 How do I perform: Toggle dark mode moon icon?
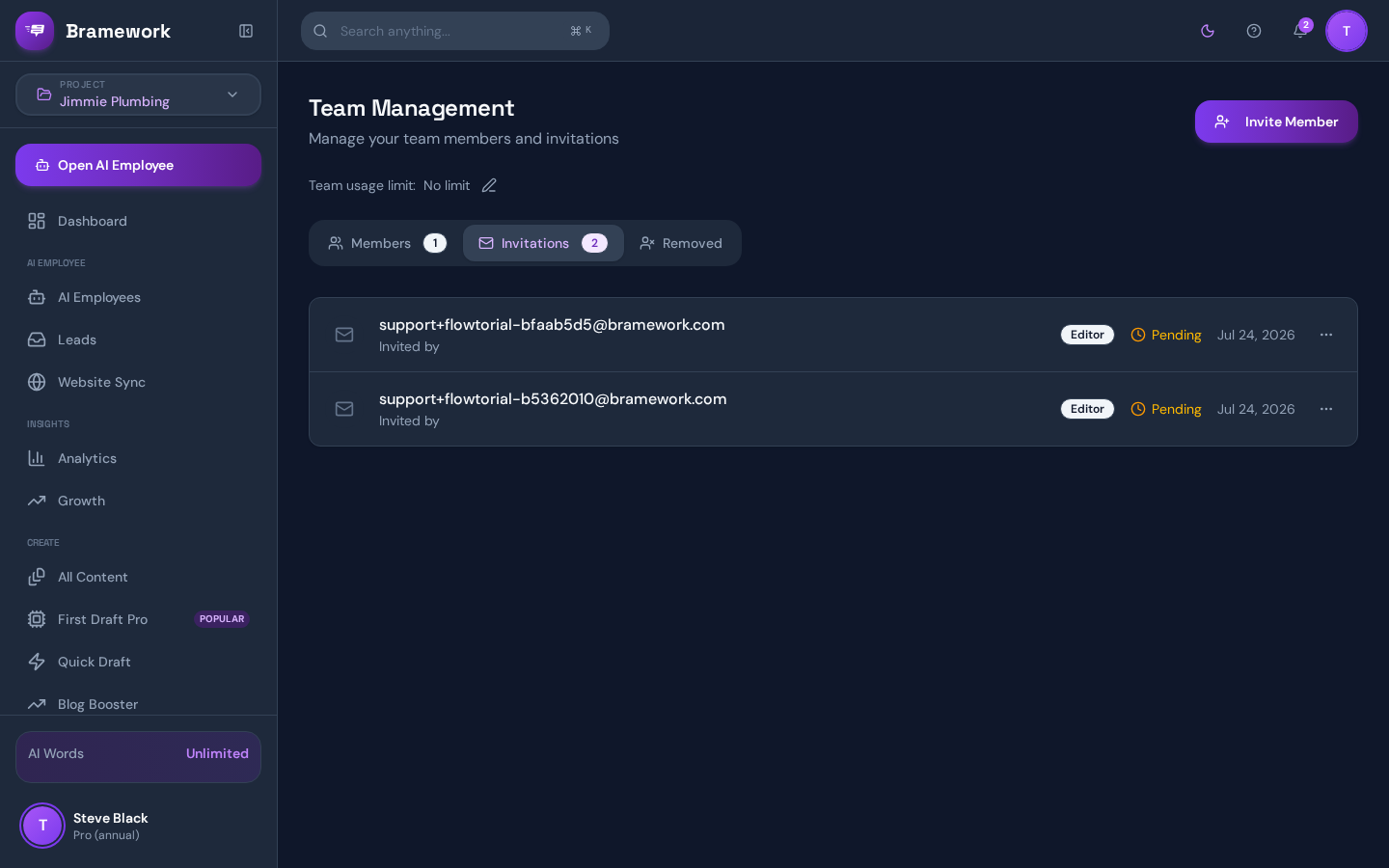(x=1208, y=31)
